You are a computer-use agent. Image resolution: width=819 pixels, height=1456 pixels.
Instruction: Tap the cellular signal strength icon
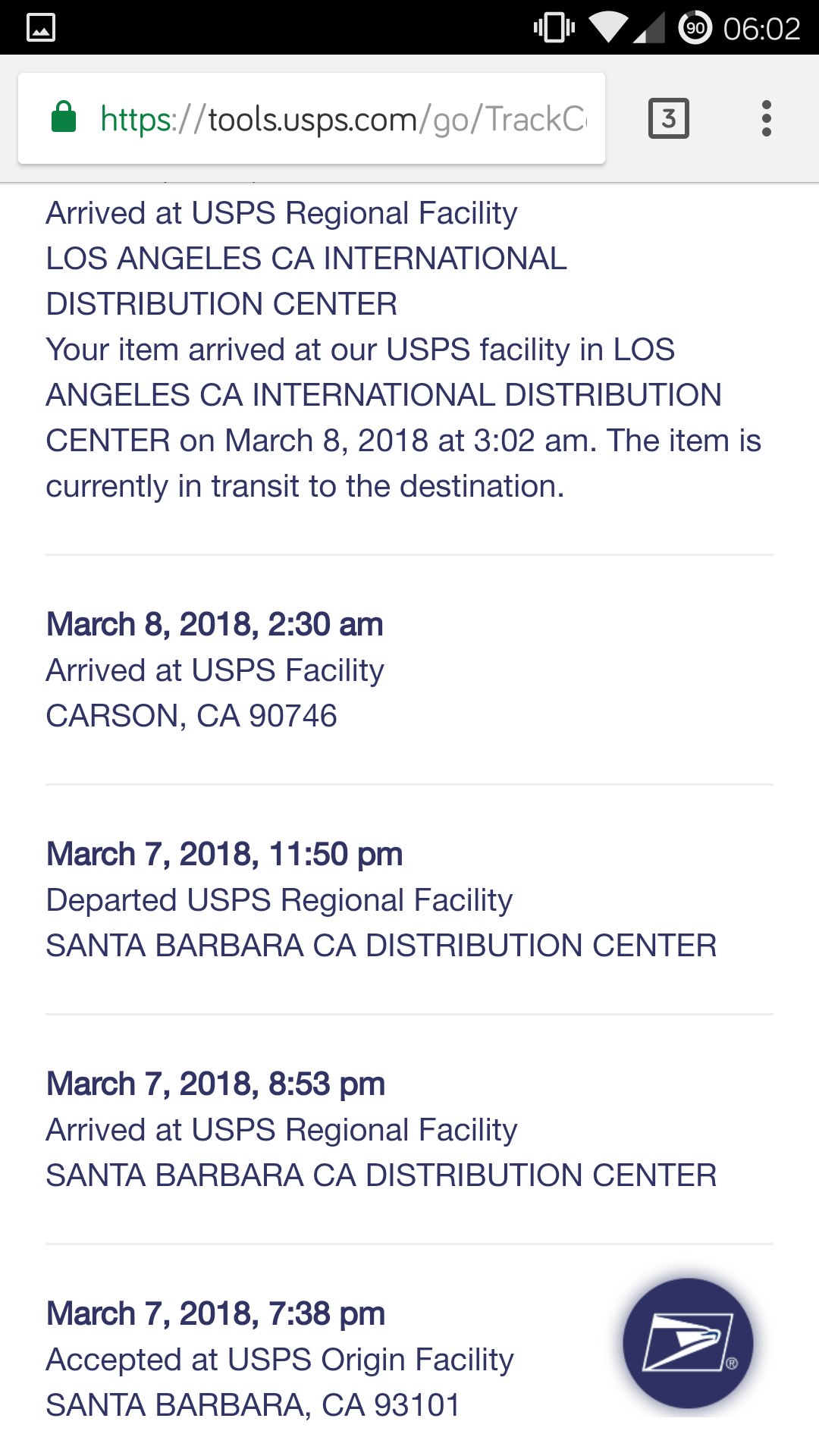click(x=649, y=28)
